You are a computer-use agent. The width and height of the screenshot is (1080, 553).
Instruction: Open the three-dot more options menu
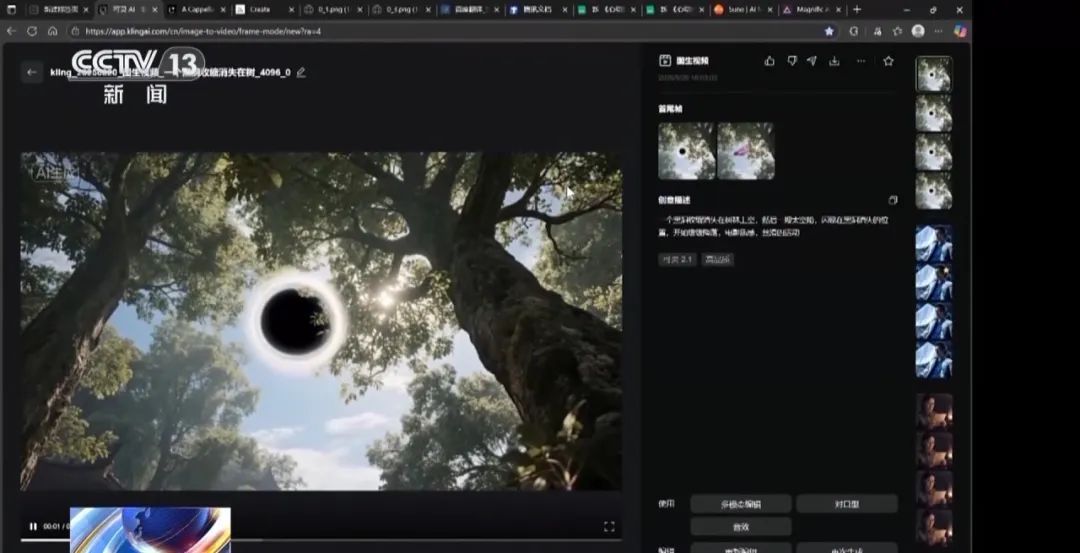tap(860, 61)
